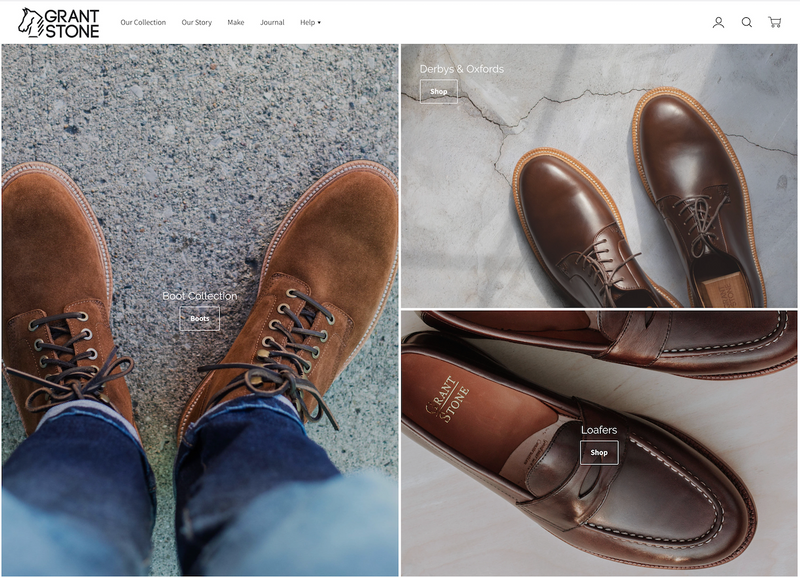Viewport: 800px width, 577px height.
Task: Click the arrow beside Help
Action: (319, 22)
